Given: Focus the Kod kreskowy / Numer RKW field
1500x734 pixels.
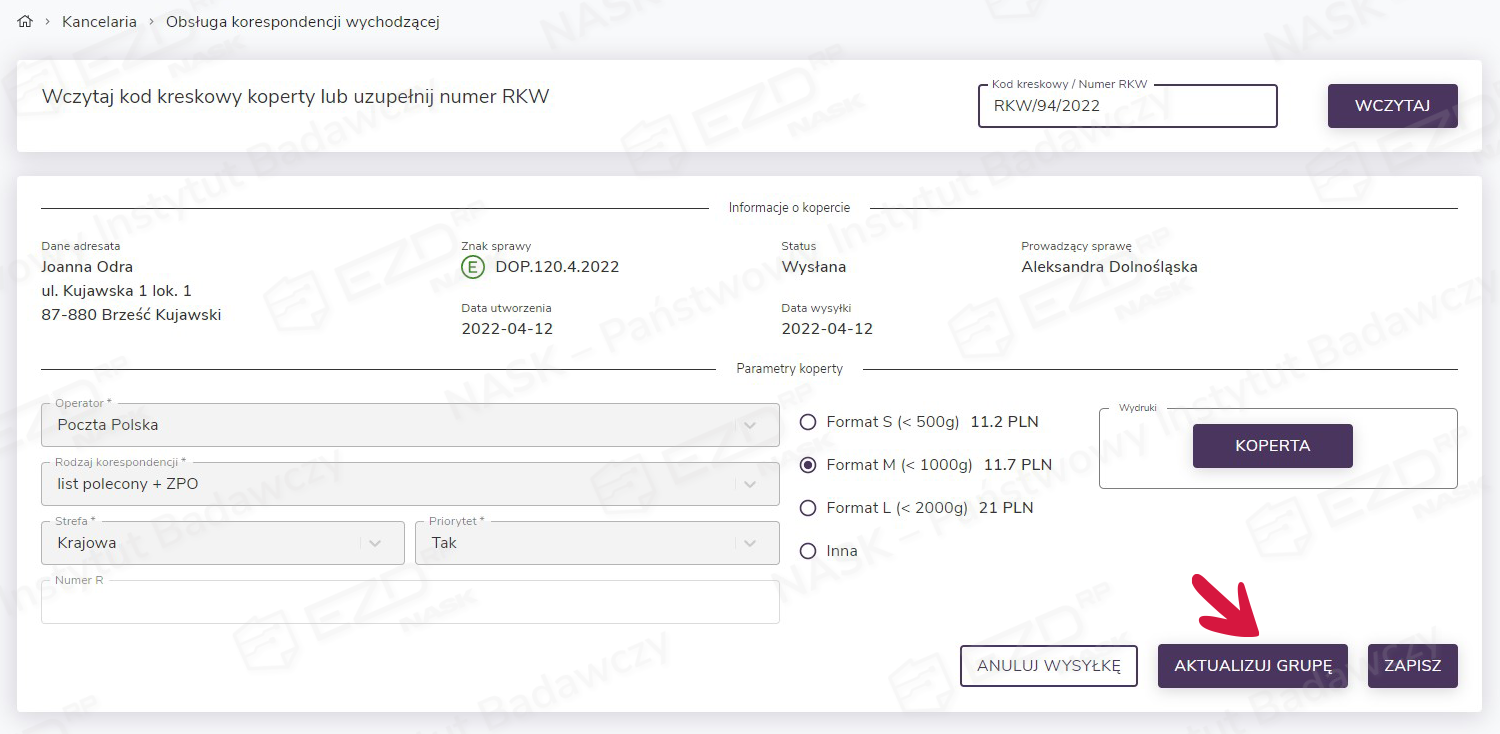Looking at the screenshot, I should (1127, 107).
